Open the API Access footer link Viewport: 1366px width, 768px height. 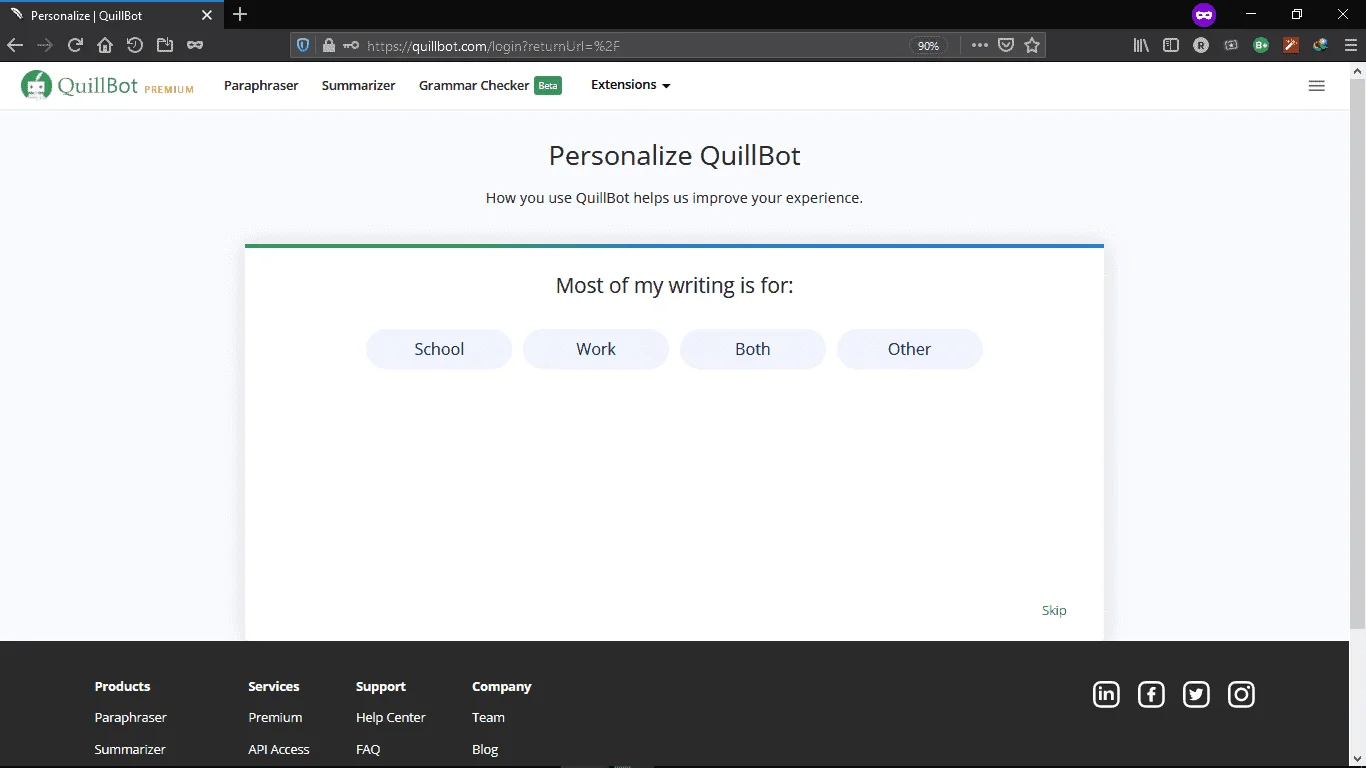279,749
